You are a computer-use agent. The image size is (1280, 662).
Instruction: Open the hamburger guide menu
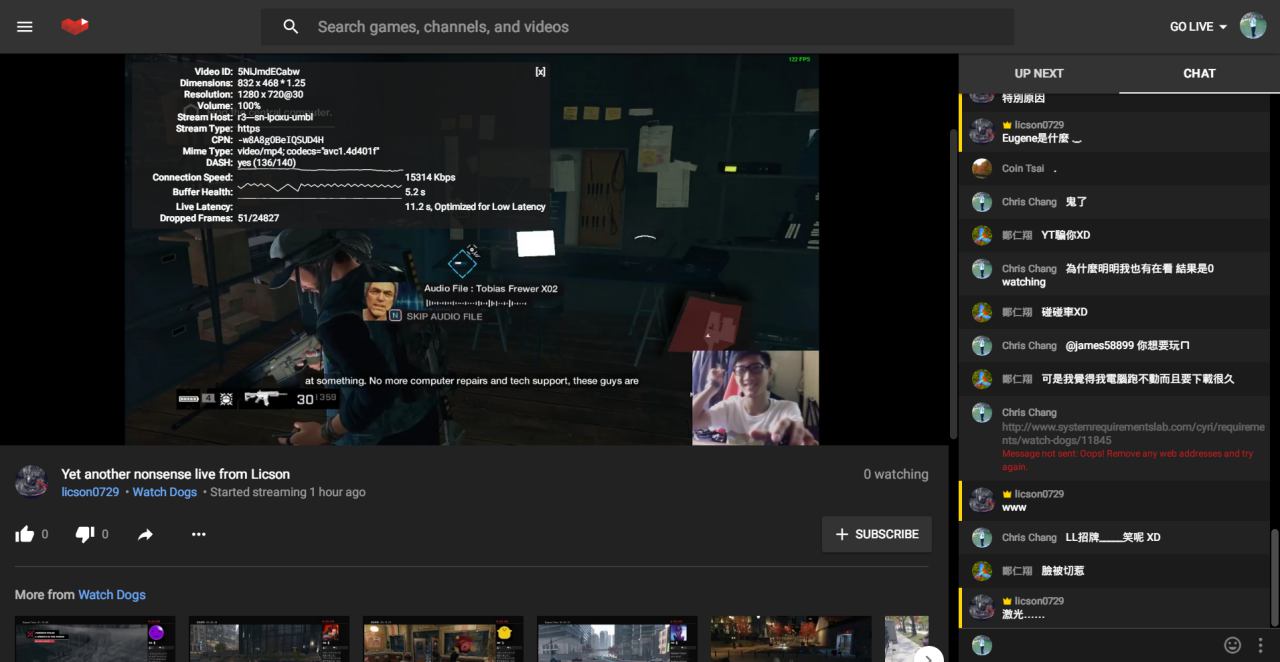tap(25, 27)
